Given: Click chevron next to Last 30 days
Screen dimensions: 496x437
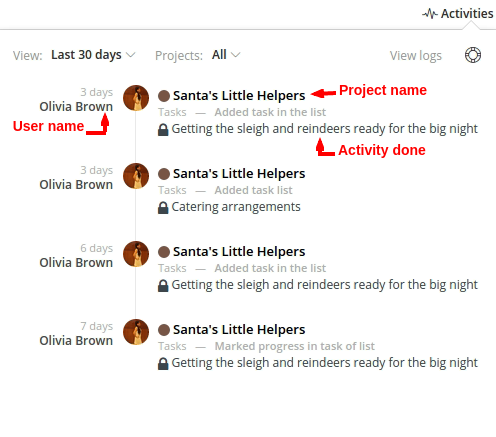Looking at the screenshot, I should (131, 55).
